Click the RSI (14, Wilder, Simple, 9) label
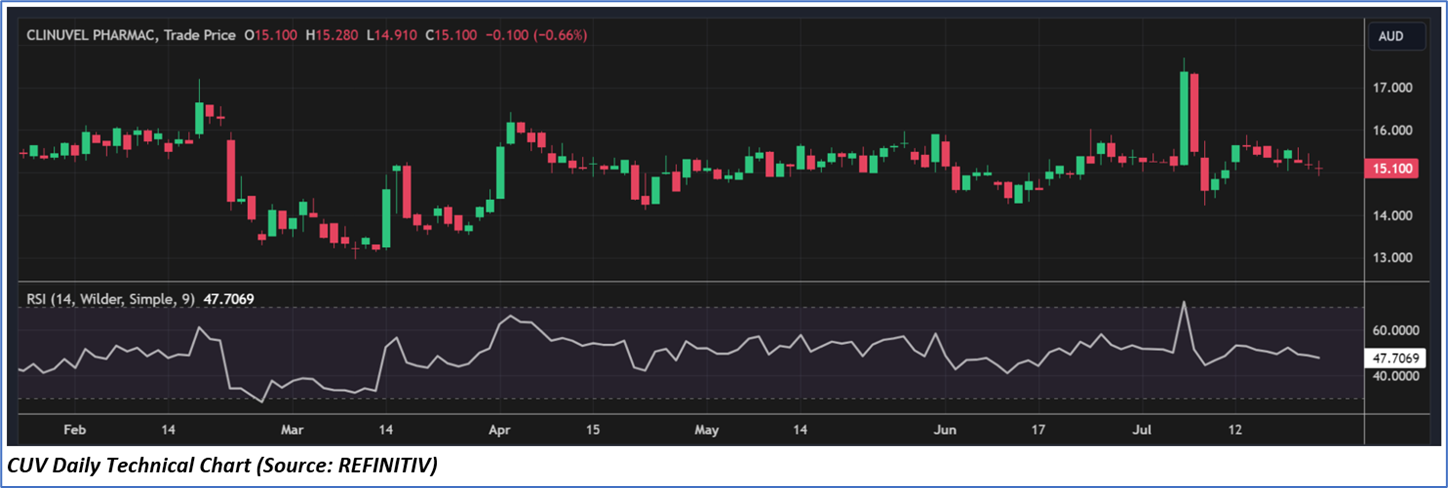Screen dimensions: 1448x488 click(111, 298)
